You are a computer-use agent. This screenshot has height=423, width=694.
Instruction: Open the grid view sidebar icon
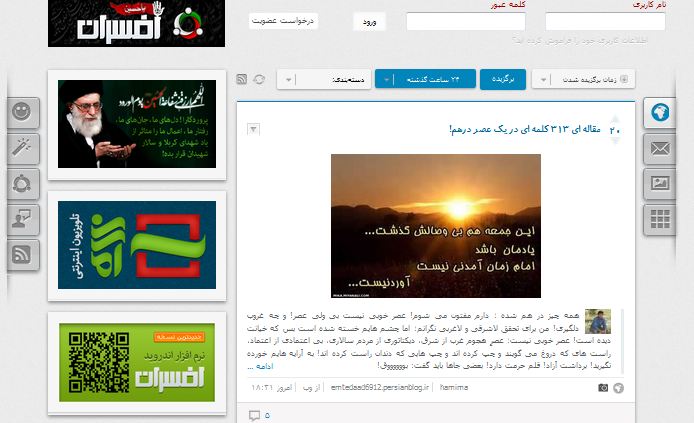click(659, 219)
